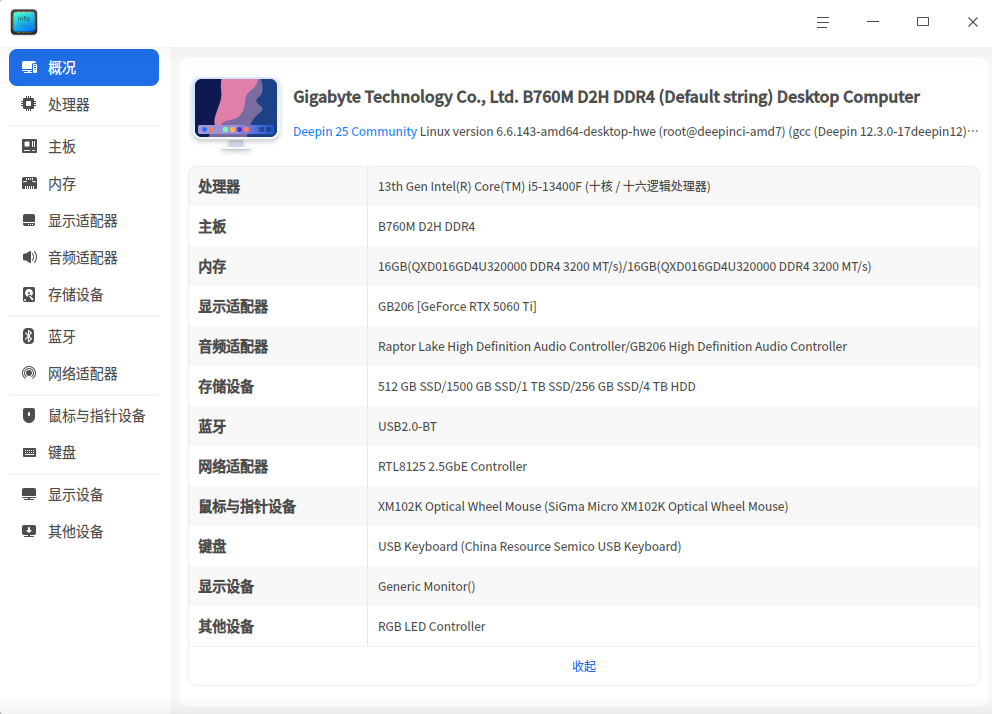Select 处理器 label in sidebar
This screenshot has width=992, height=714.
point(69,104)
